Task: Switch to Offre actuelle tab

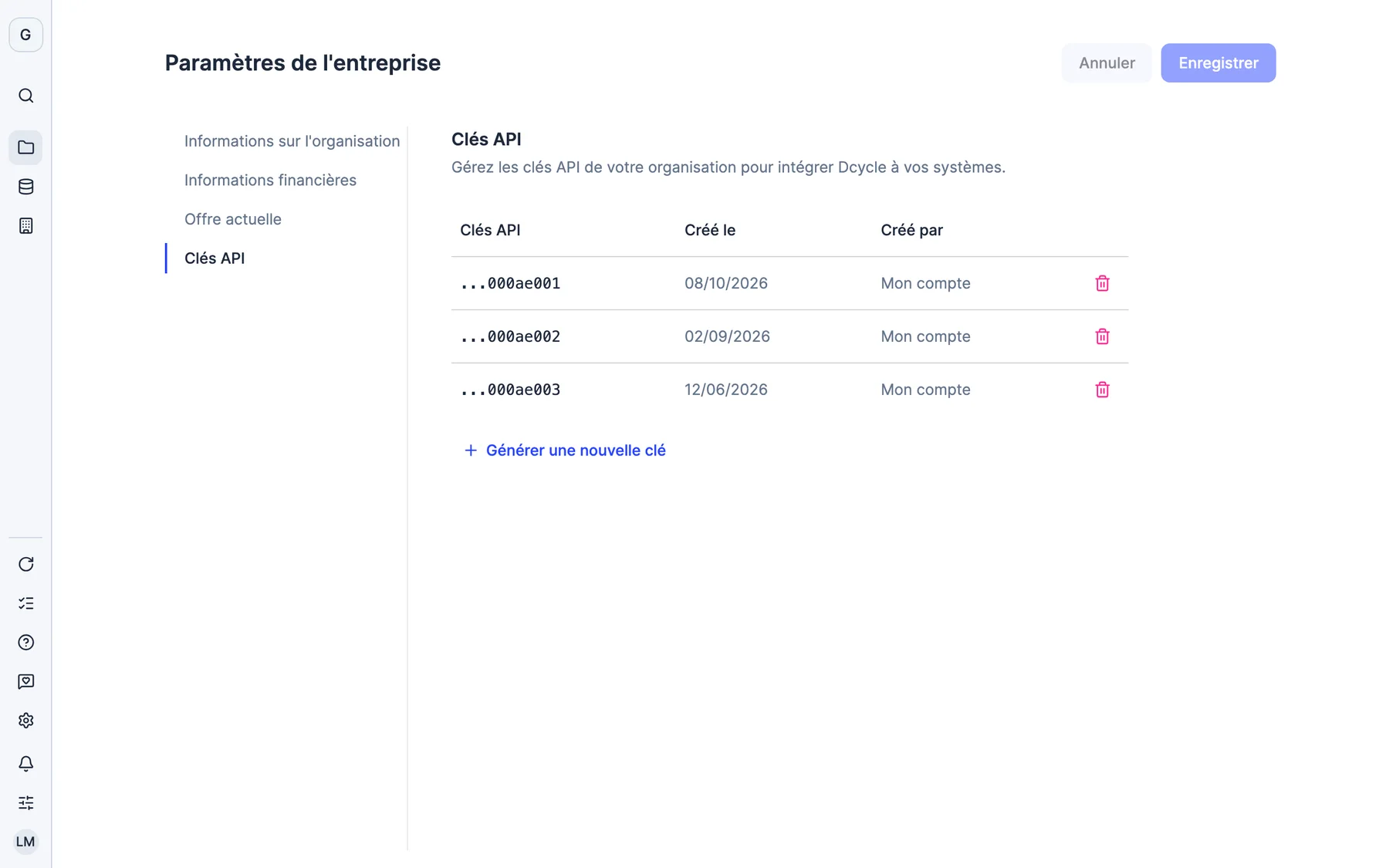Action: [232, 219]
